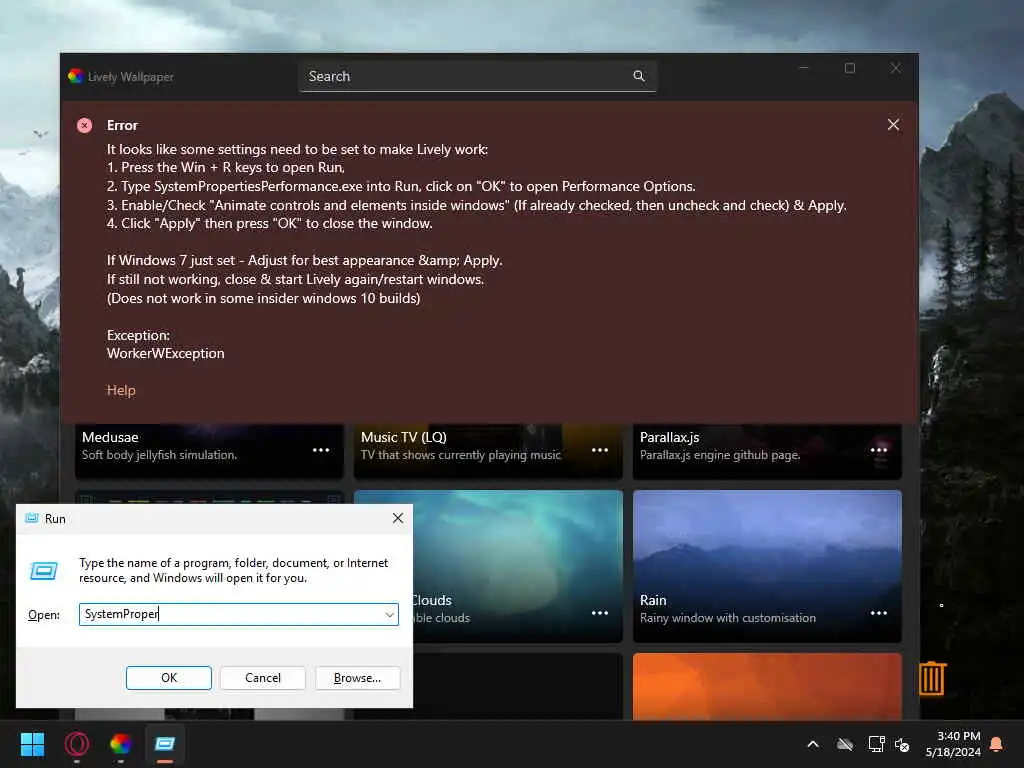Open notifications bell icon
This screenshot has width=1024, height=768.
click(997, 744)
